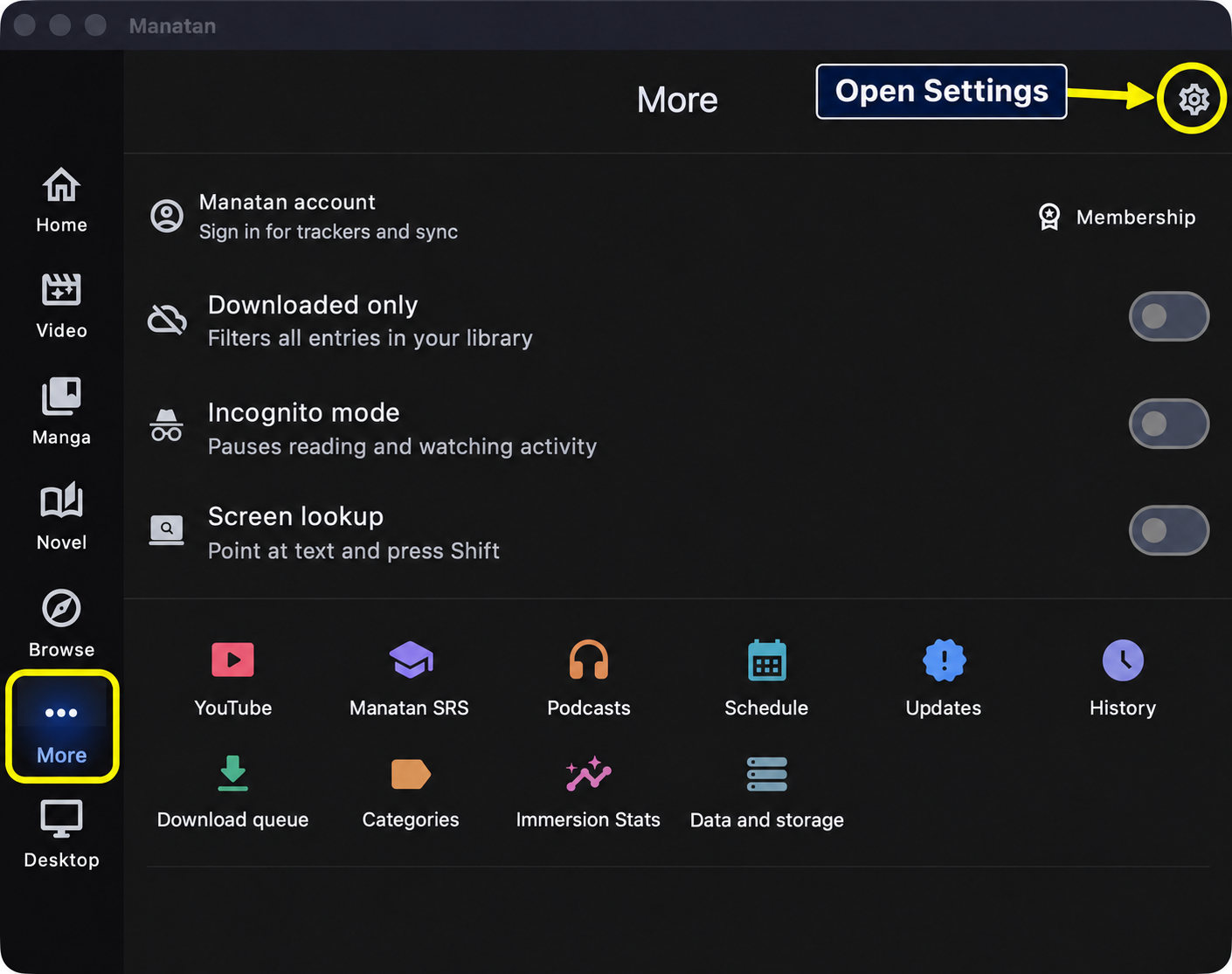The height and width of the screenshot is (974, 1232).
Task: Click the 'Pauses reading and watching activity' text
Action: click(402, 446)
